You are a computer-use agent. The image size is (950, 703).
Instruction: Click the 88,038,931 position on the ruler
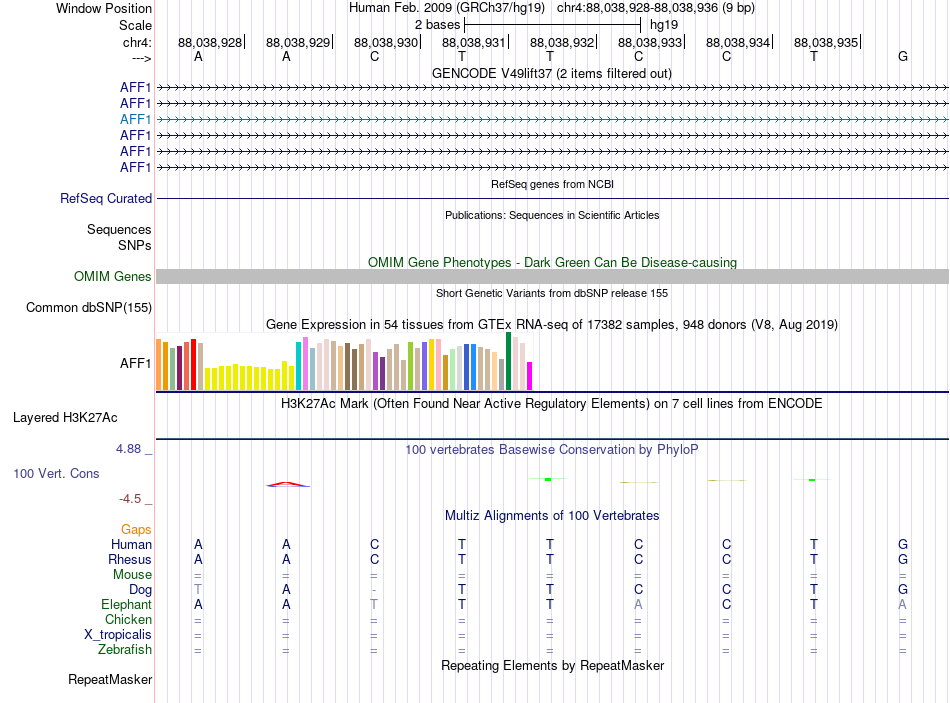473,42
